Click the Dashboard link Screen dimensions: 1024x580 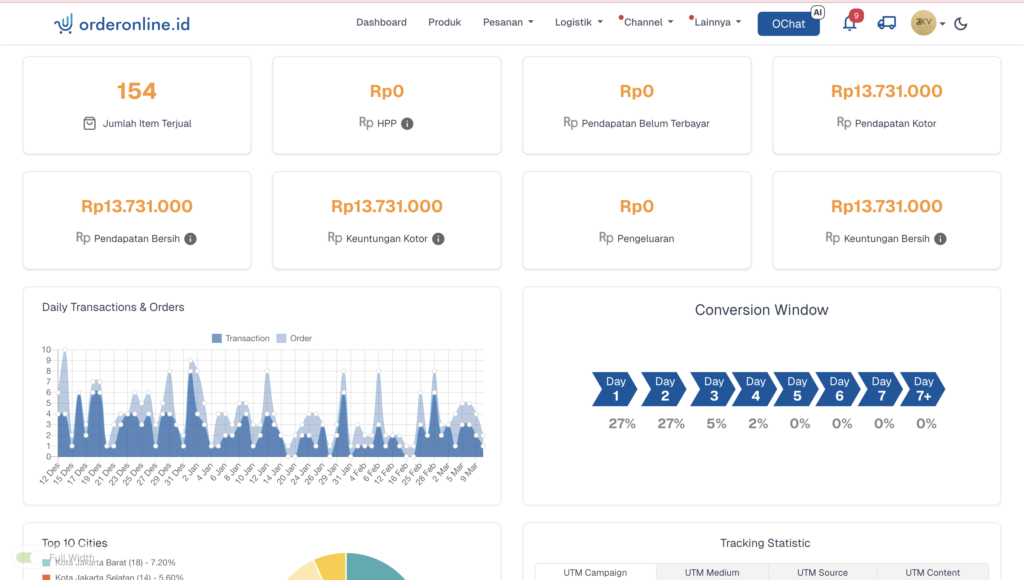(x=381, y=22)
